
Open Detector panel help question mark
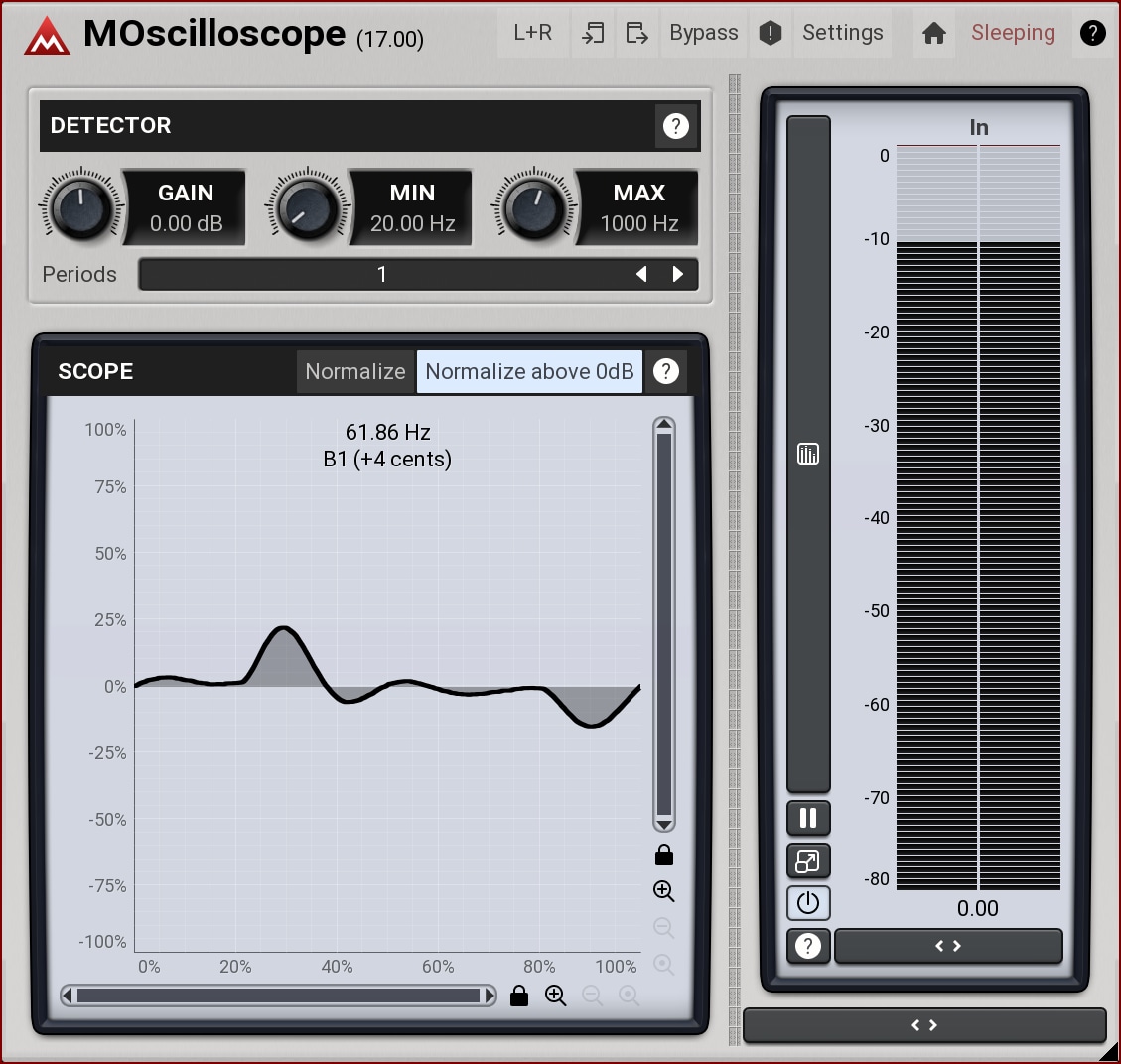tap(675, 126)
